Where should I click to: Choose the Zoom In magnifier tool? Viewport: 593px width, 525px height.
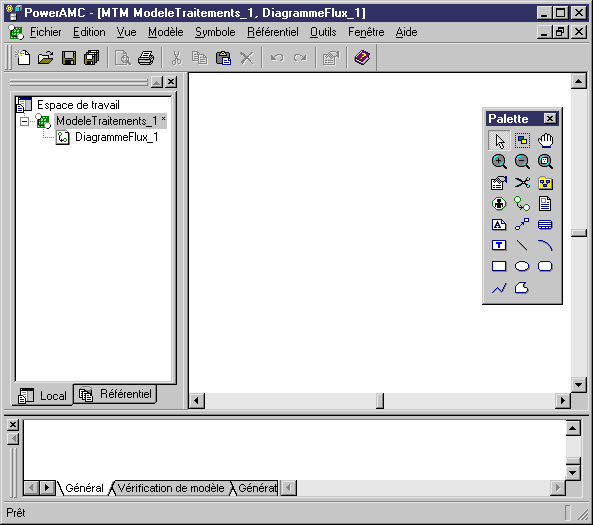pos(499,162)
